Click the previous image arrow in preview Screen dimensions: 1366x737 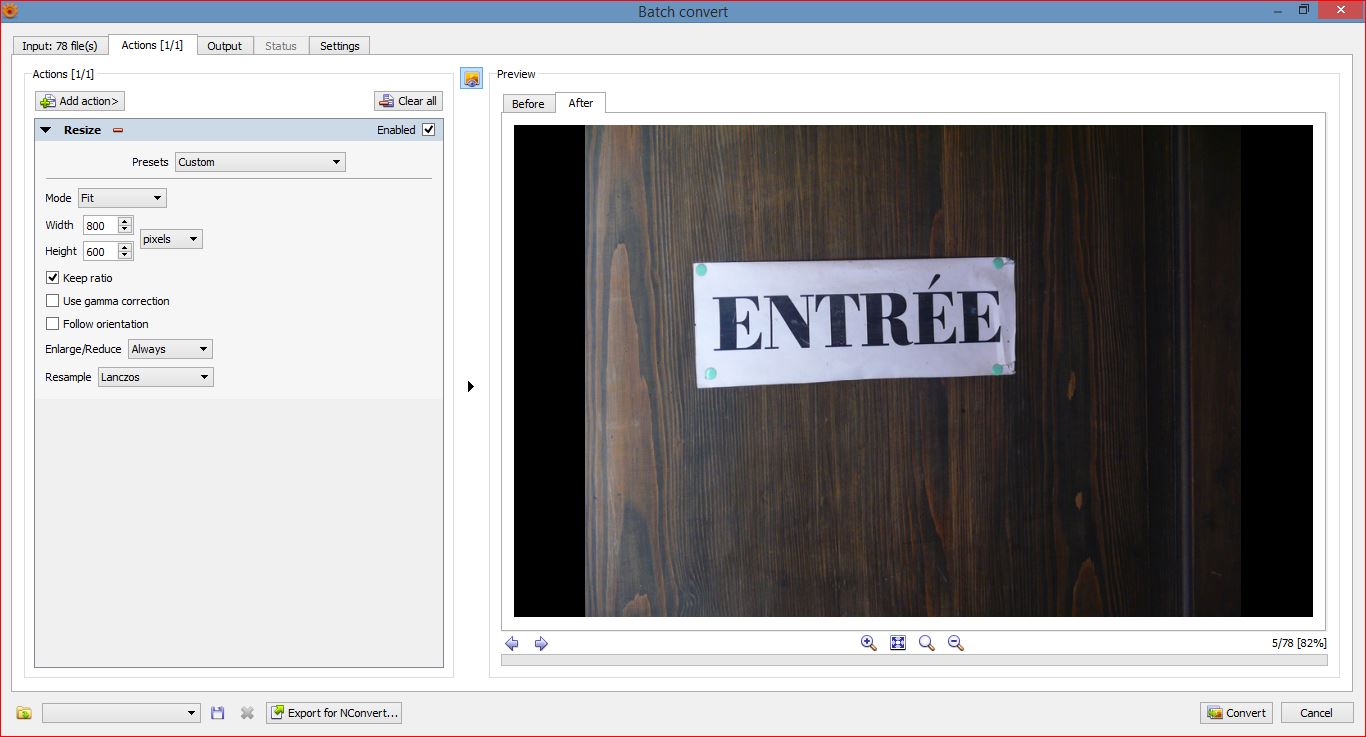pos(512,644)
